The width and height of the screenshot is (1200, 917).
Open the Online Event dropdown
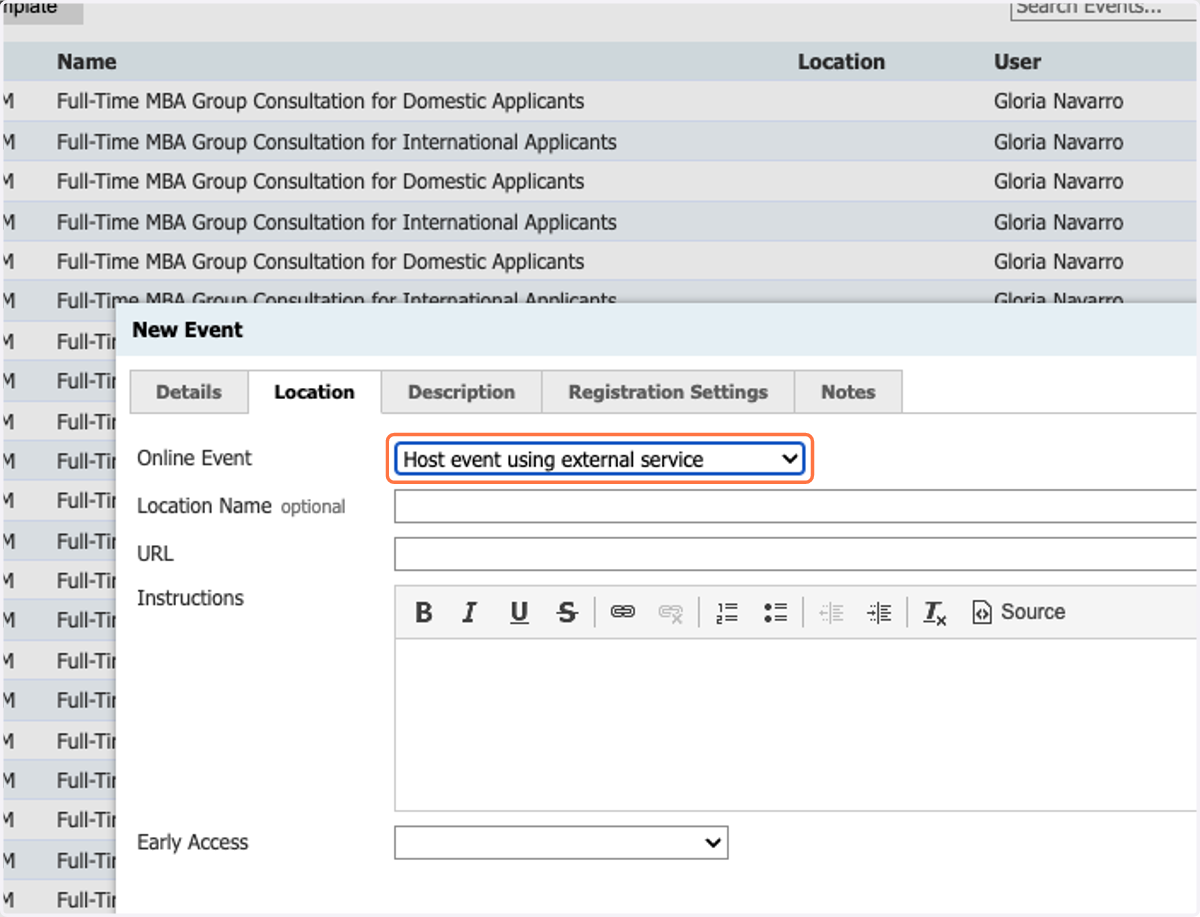click(600, 459)
